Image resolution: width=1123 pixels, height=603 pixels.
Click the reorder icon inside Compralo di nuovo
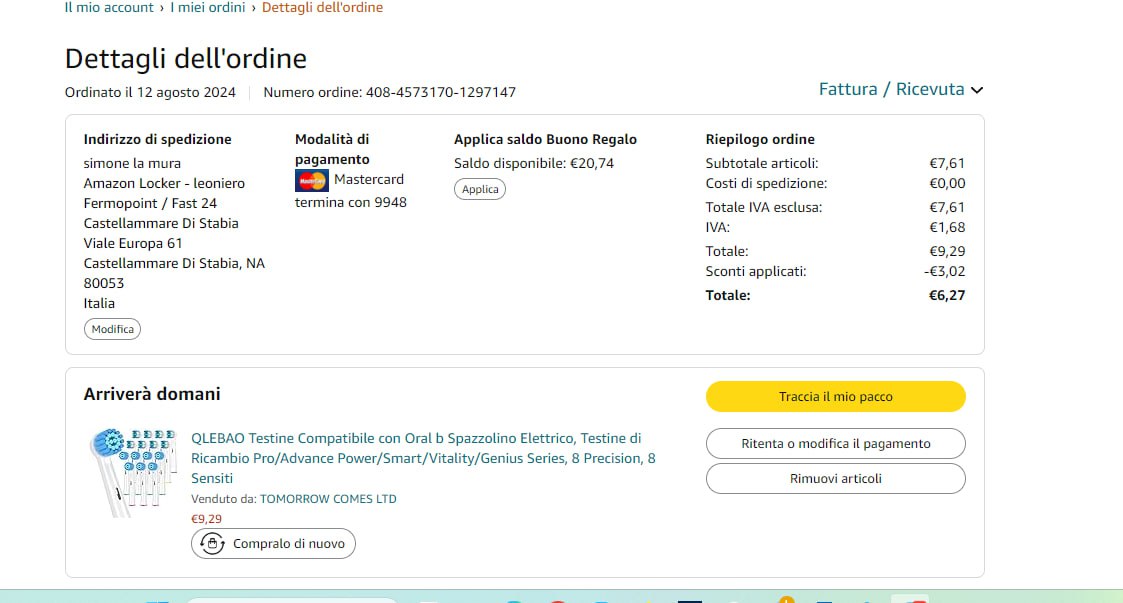coord(212,544)
